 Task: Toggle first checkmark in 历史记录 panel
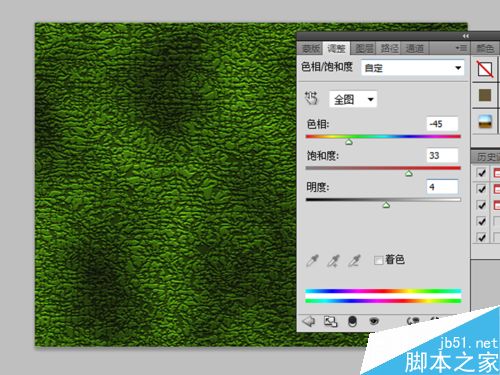tap(481, 173)
